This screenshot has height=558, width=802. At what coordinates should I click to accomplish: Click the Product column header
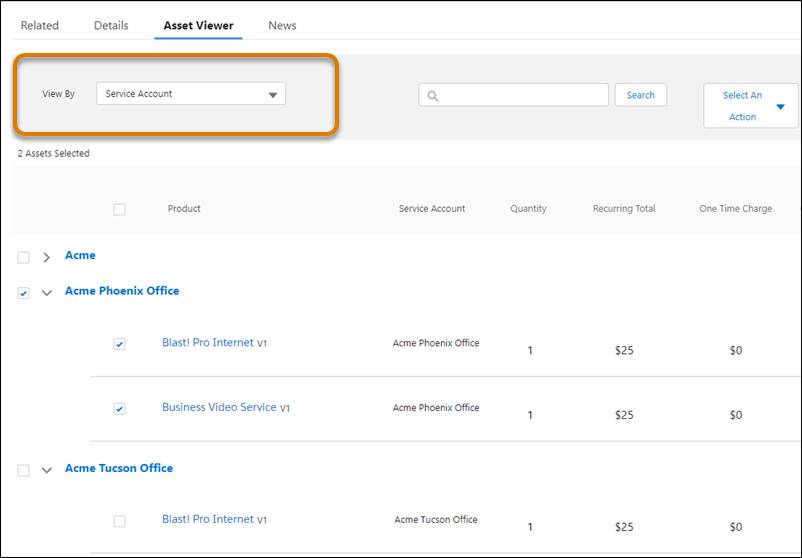point(184,209)
